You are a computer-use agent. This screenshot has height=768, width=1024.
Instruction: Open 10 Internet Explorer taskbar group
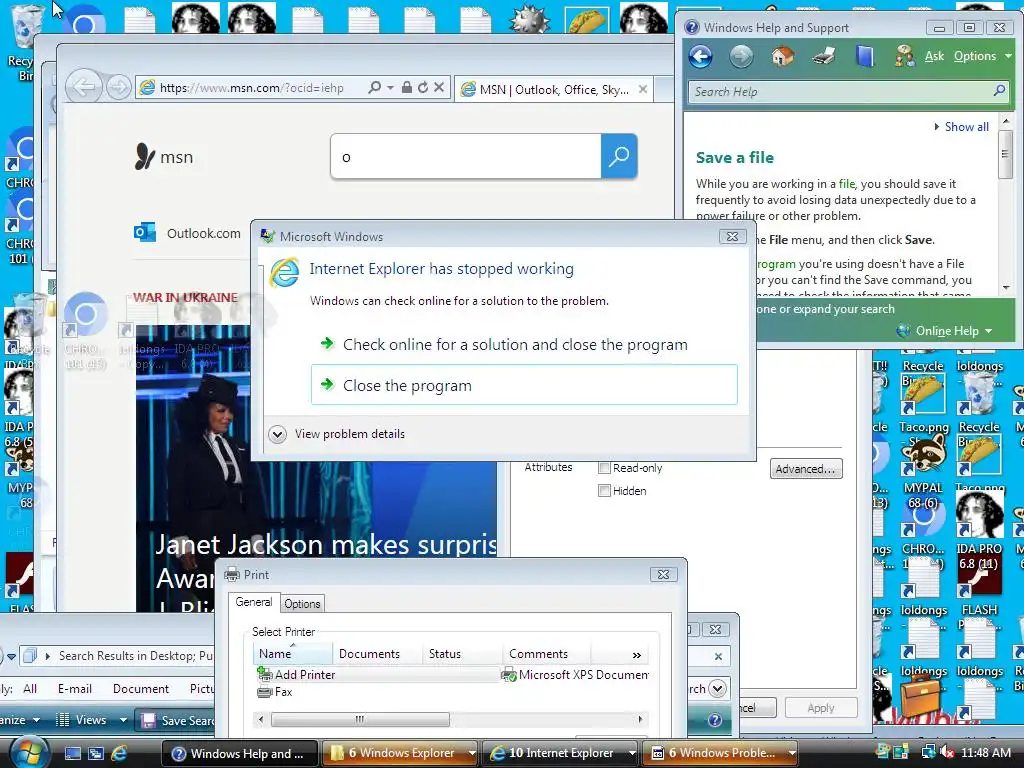tap(560, 753)
